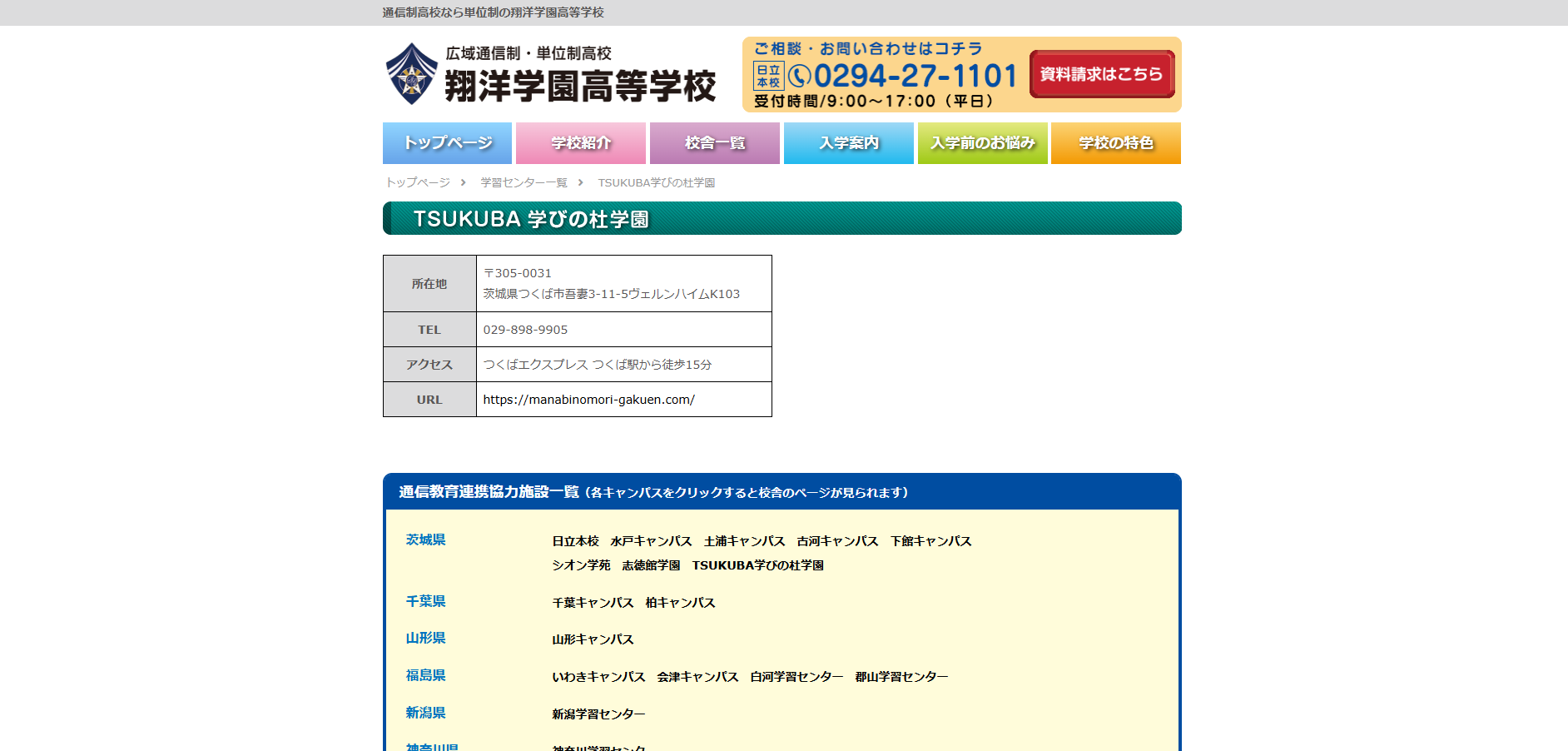Click the 学習センター一覧 breadcrumb link
1568x751 pixels.
[x=523, y=182]
